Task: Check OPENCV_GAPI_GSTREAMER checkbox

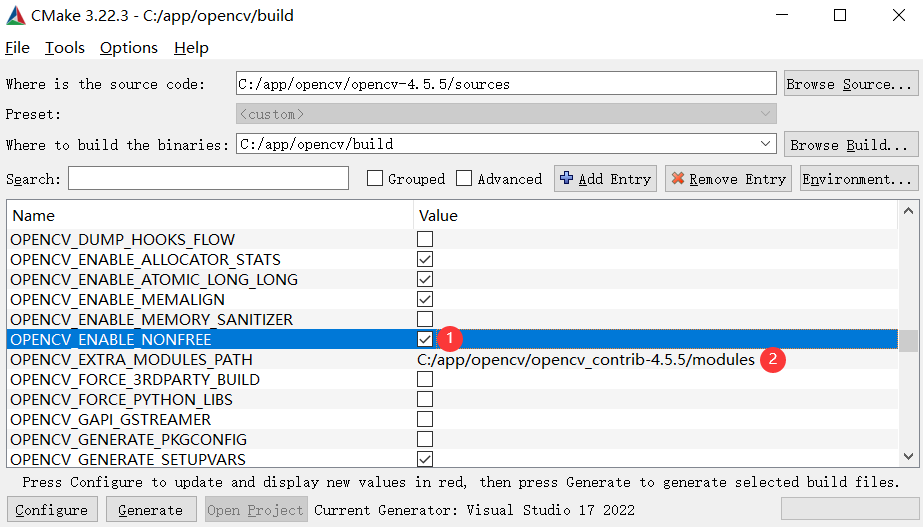Action: [x=425, y=419]
